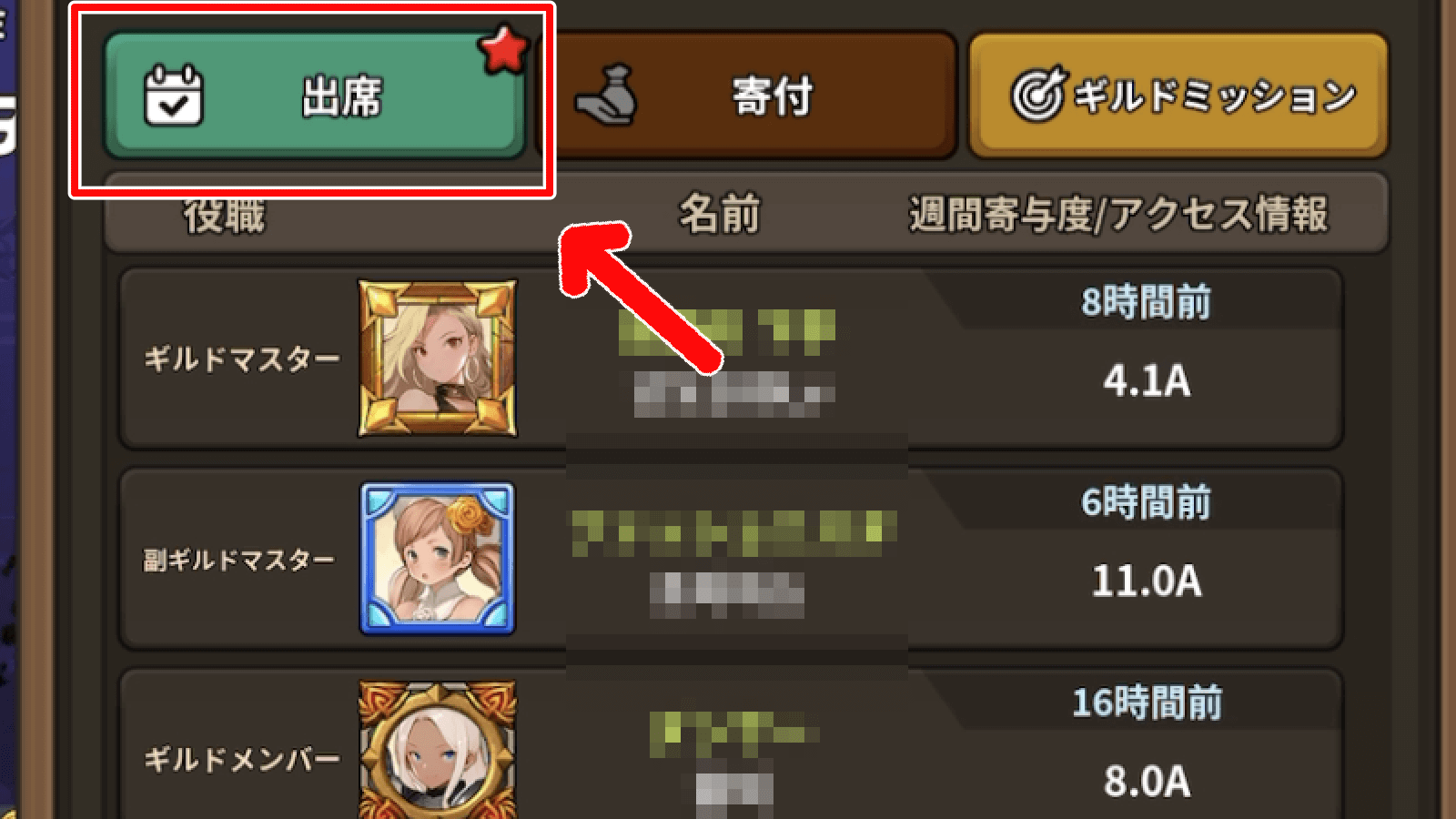Select the ギルドメンバー row label
This screenshot has height=819, width=1456.
pos(242,760)
